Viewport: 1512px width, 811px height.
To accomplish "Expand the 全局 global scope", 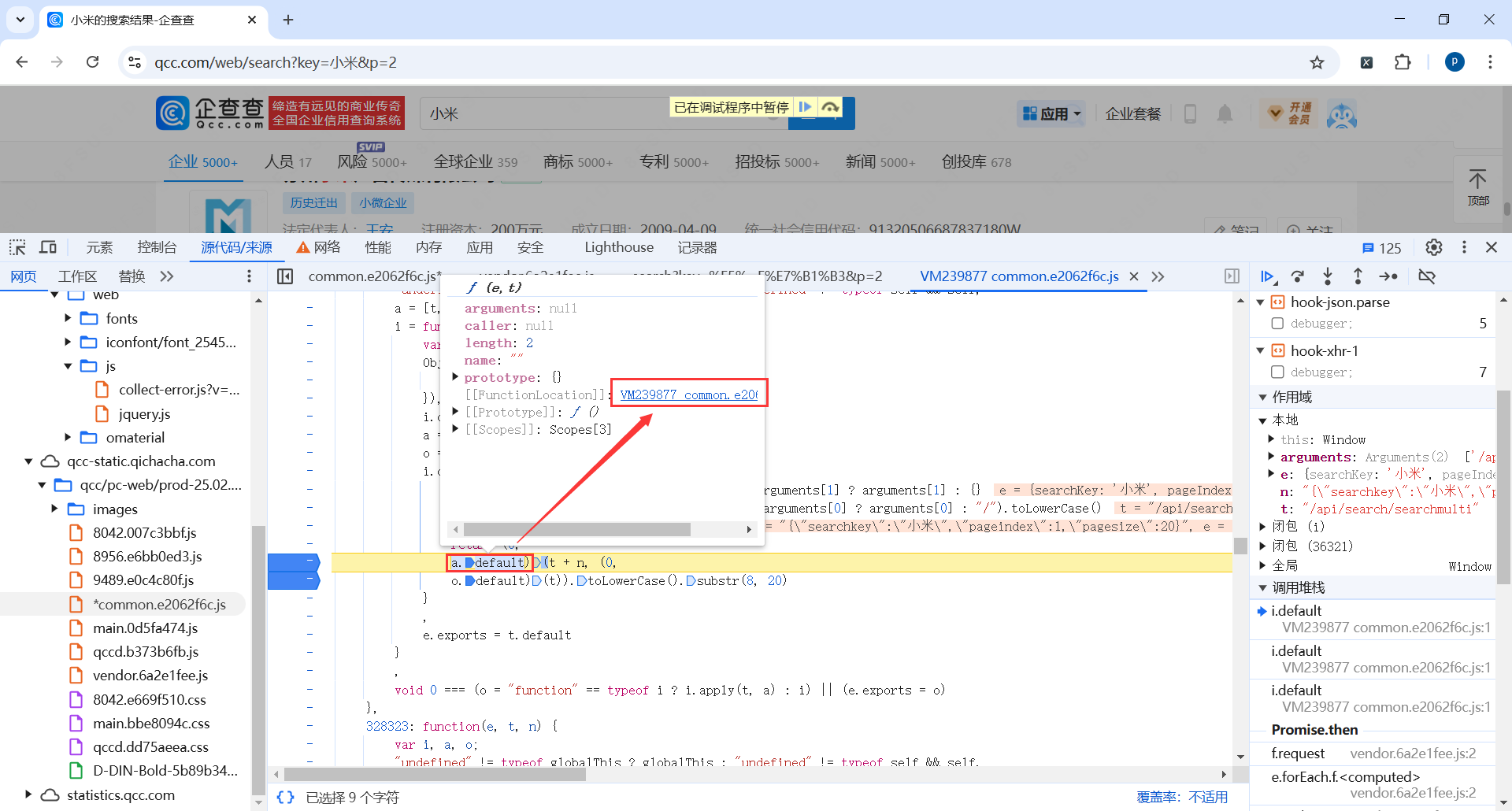I will tap(1262, 565).
